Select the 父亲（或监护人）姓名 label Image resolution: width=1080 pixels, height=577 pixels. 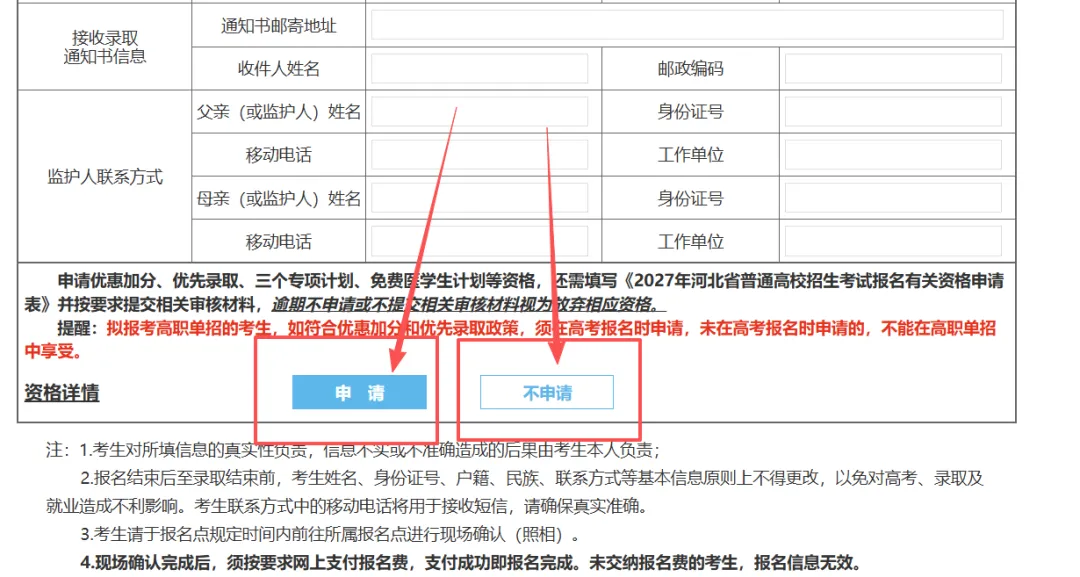[x=278, y=112]
